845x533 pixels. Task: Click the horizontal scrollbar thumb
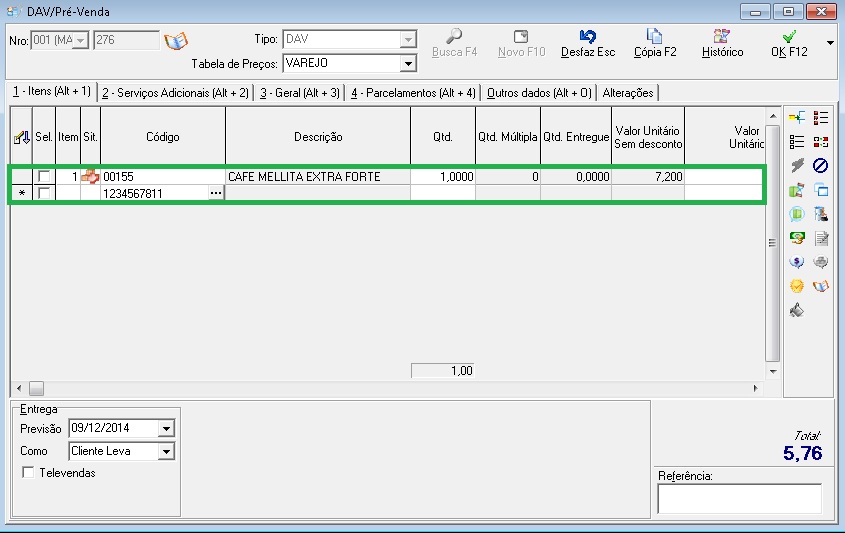point(36,388)
